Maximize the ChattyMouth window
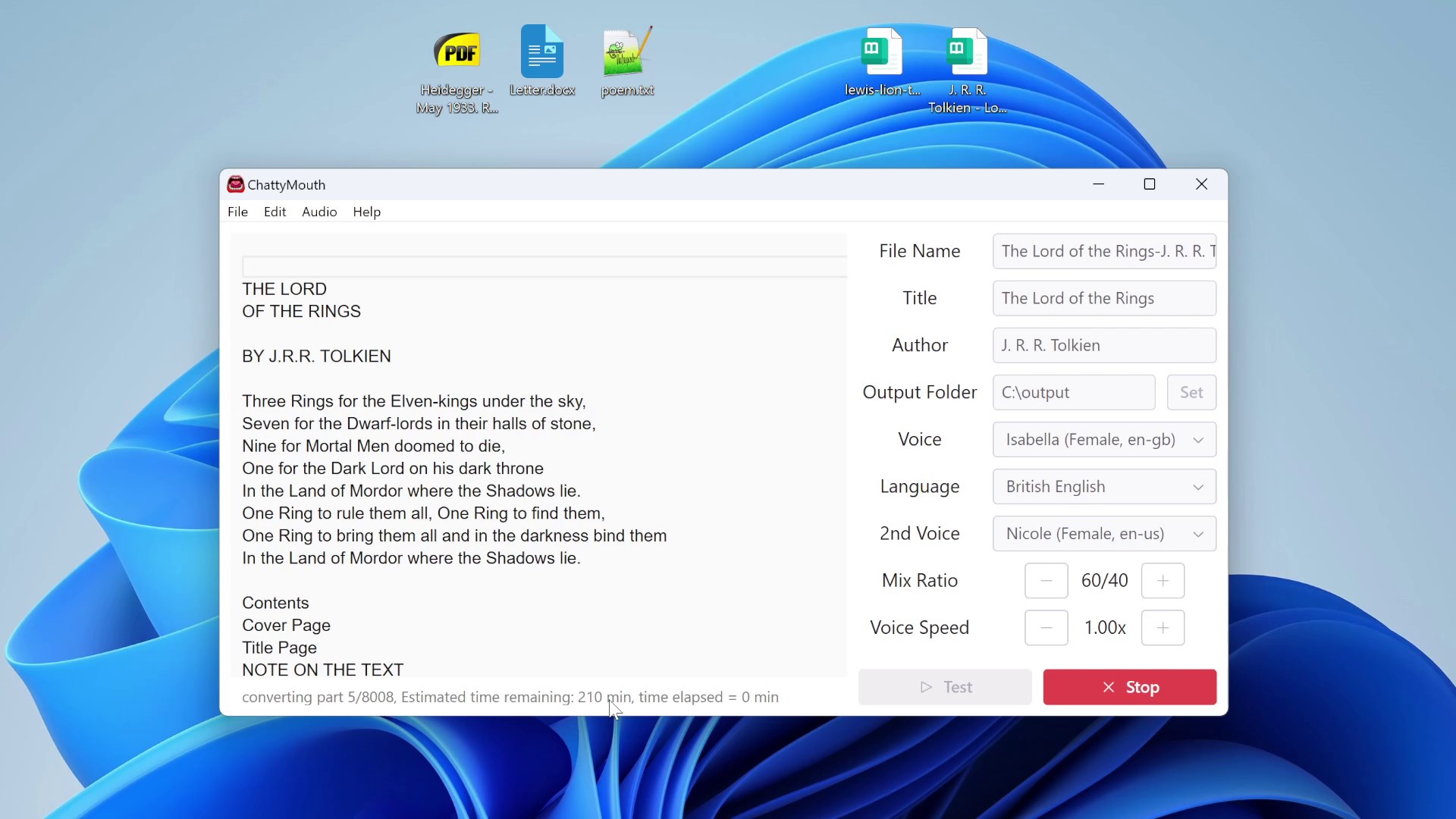Image resolution: width=1456 pixels, height=819 pixels. (x=1150, y=184)
